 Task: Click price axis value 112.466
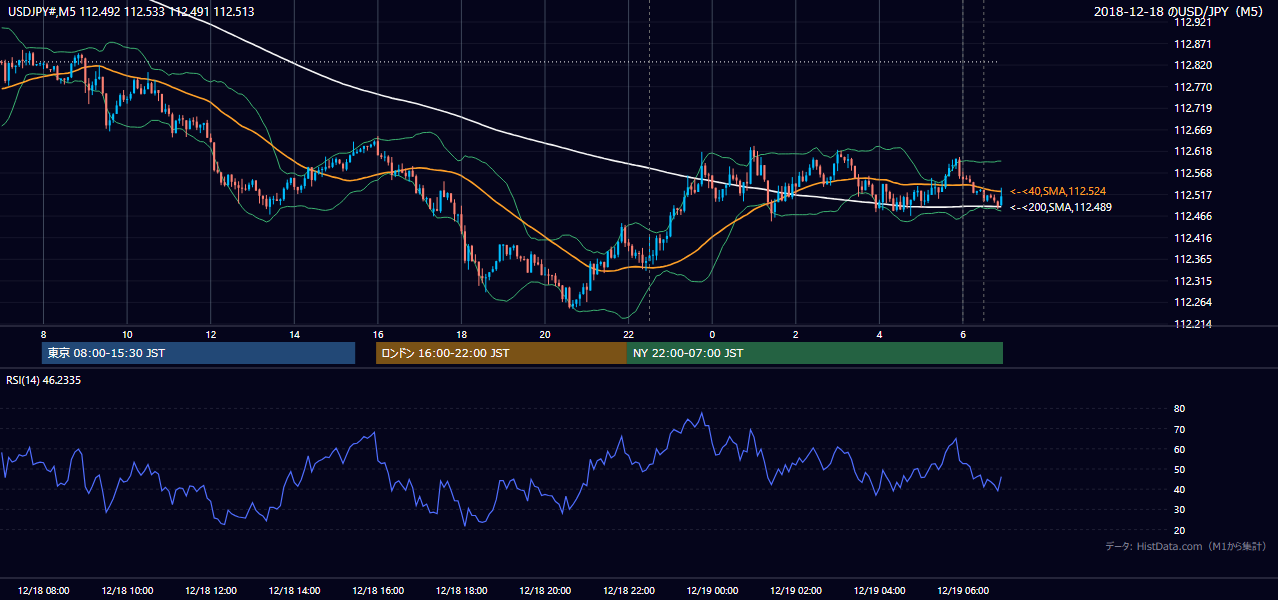[x=1194, y=216]
